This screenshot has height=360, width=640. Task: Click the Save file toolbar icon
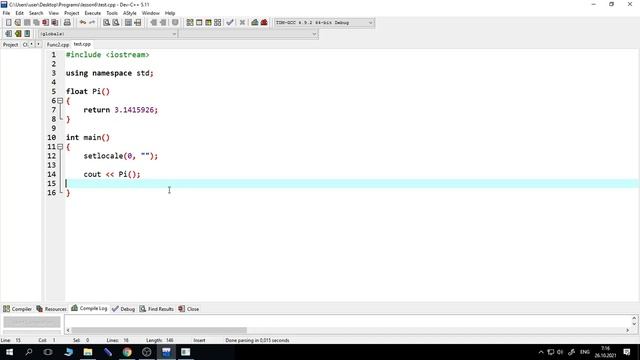point(27,23)
